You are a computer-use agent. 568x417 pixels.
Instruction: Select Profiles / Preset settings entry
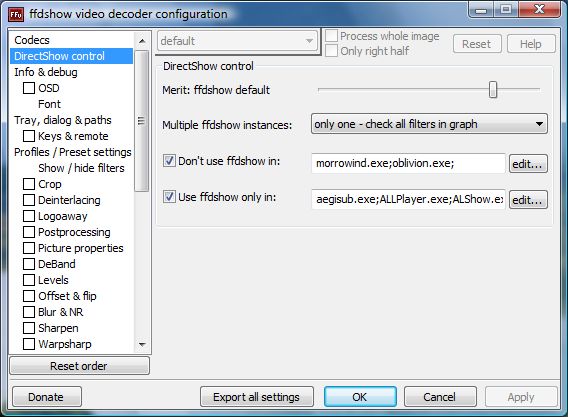[72, 152]
